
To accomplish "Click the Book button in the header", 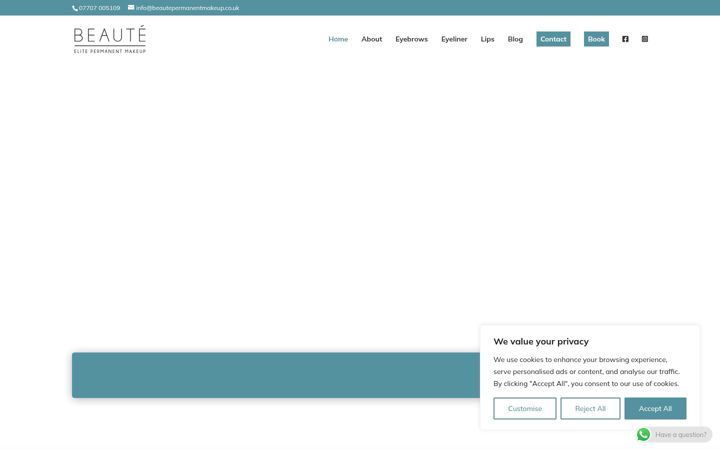I will point(596,39).
